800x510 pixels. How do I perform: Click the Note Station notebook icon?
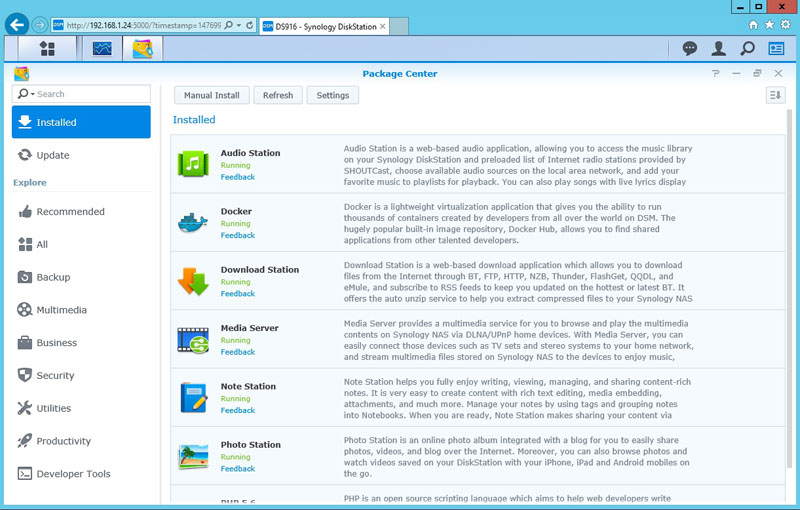coord(193,398)
